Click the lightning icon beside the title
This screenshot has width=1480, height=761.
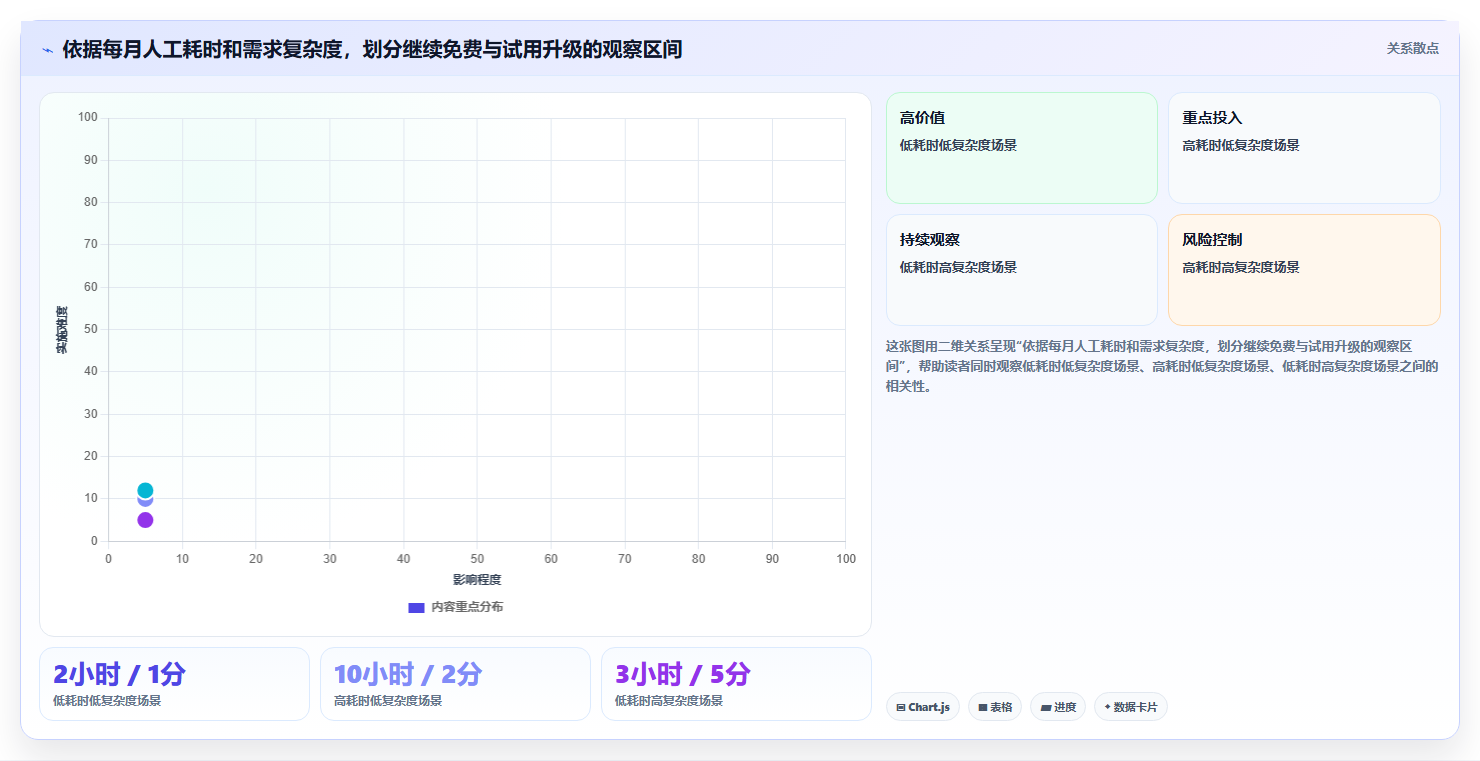47,50
